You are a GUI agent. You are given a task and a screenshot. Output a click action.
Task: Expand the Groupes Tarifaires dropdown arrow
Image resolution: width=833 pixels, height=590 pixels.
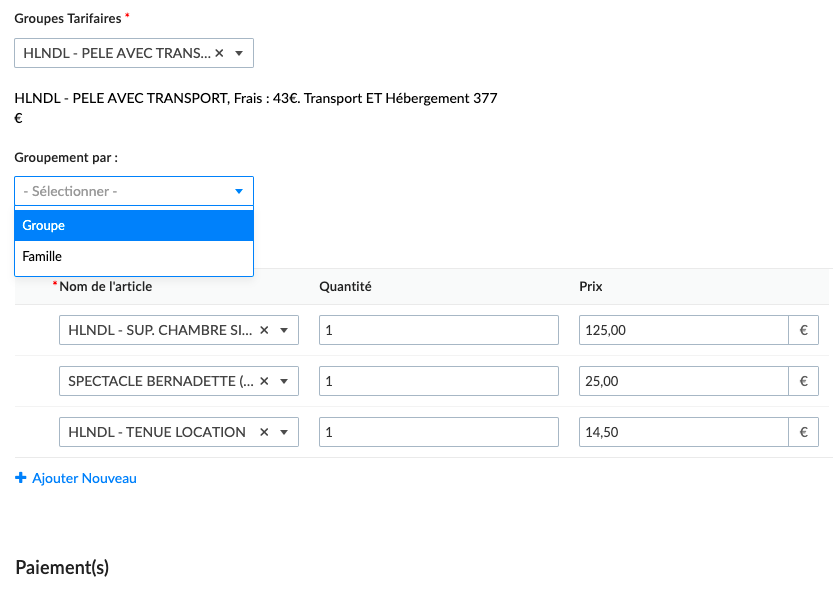[x=239, y=53]
